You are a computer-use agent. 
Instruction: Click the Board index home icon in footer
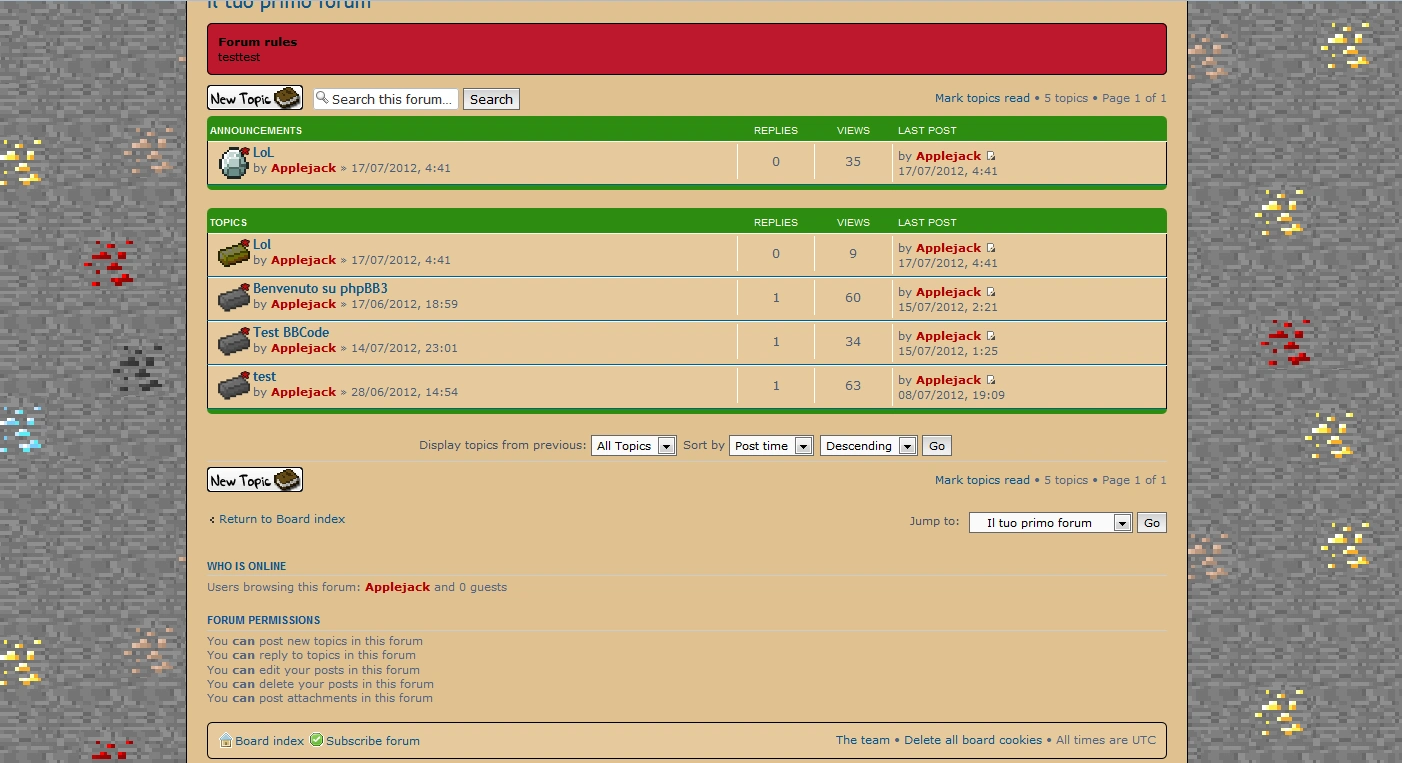226,740
